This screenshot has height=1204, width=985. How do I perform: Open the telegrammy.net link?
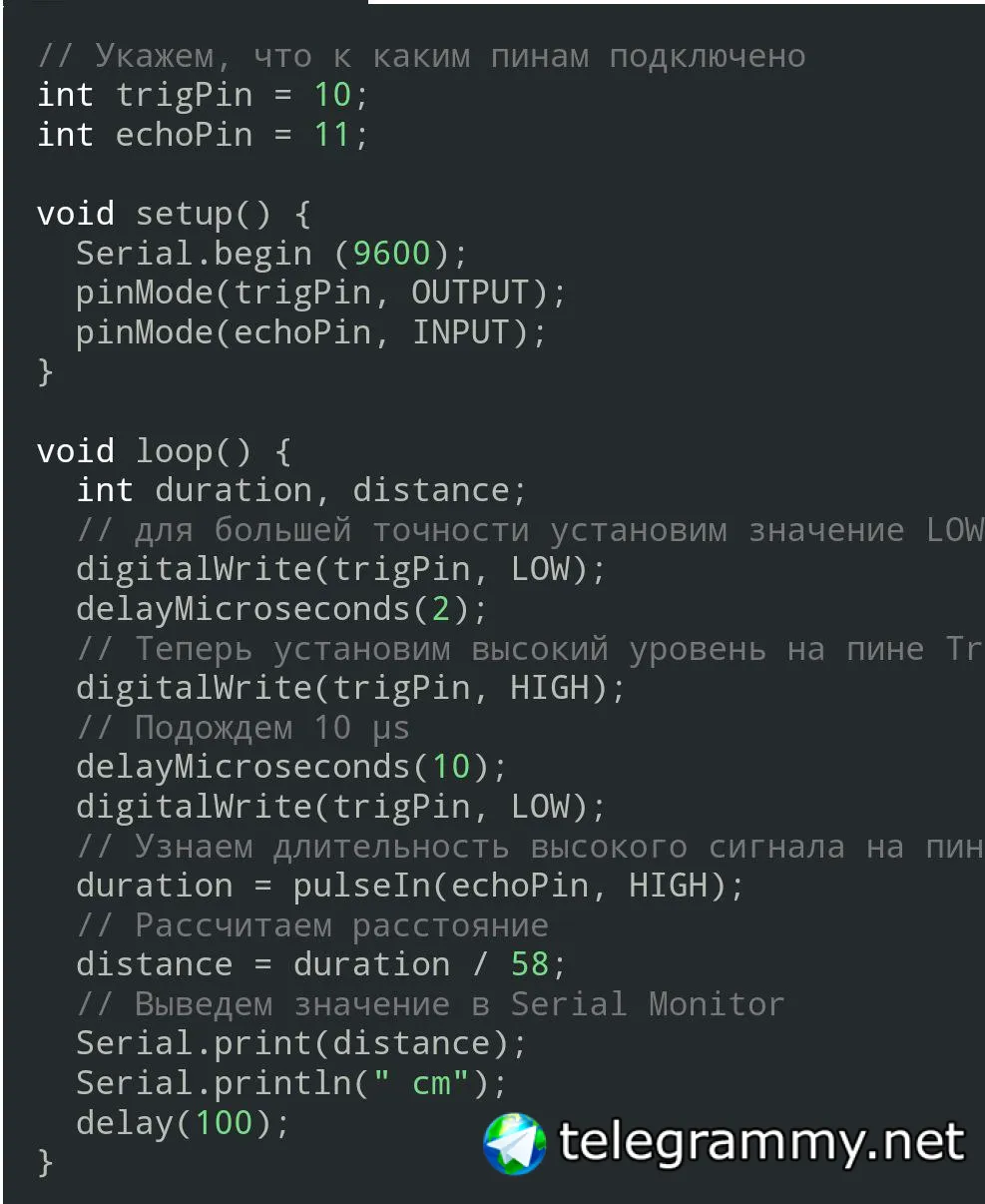[761, 1141]
